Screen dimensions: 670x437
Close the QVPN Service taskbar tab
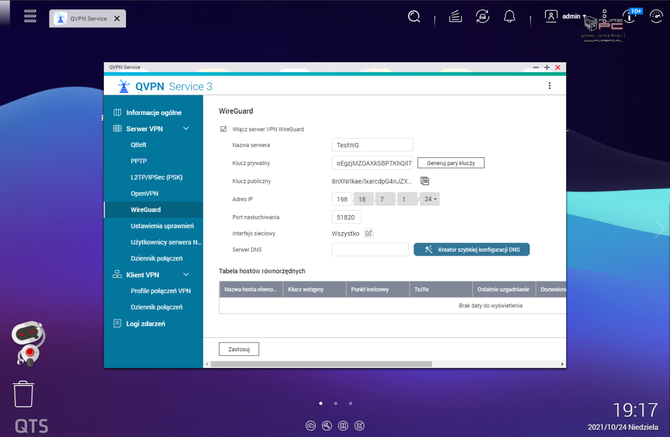(117, 18)
